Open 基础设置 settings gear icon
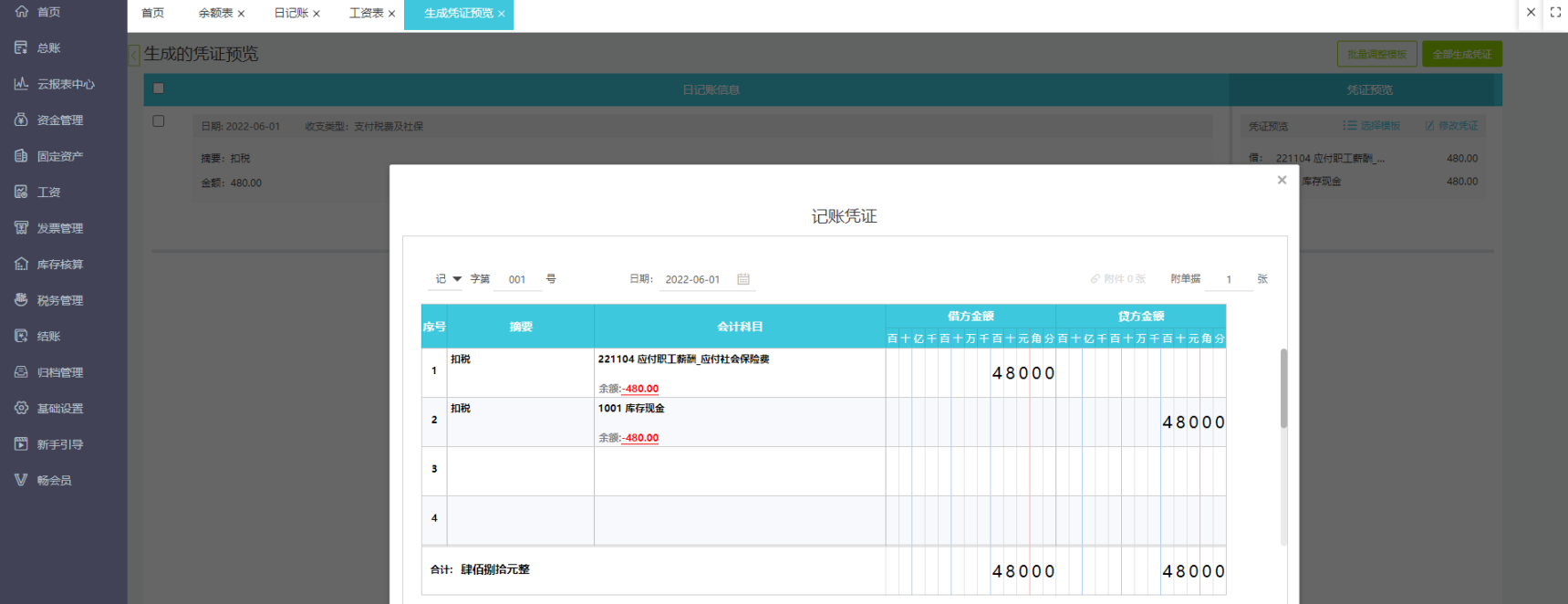Screen dimensions: 1568x604 point(21,408)
